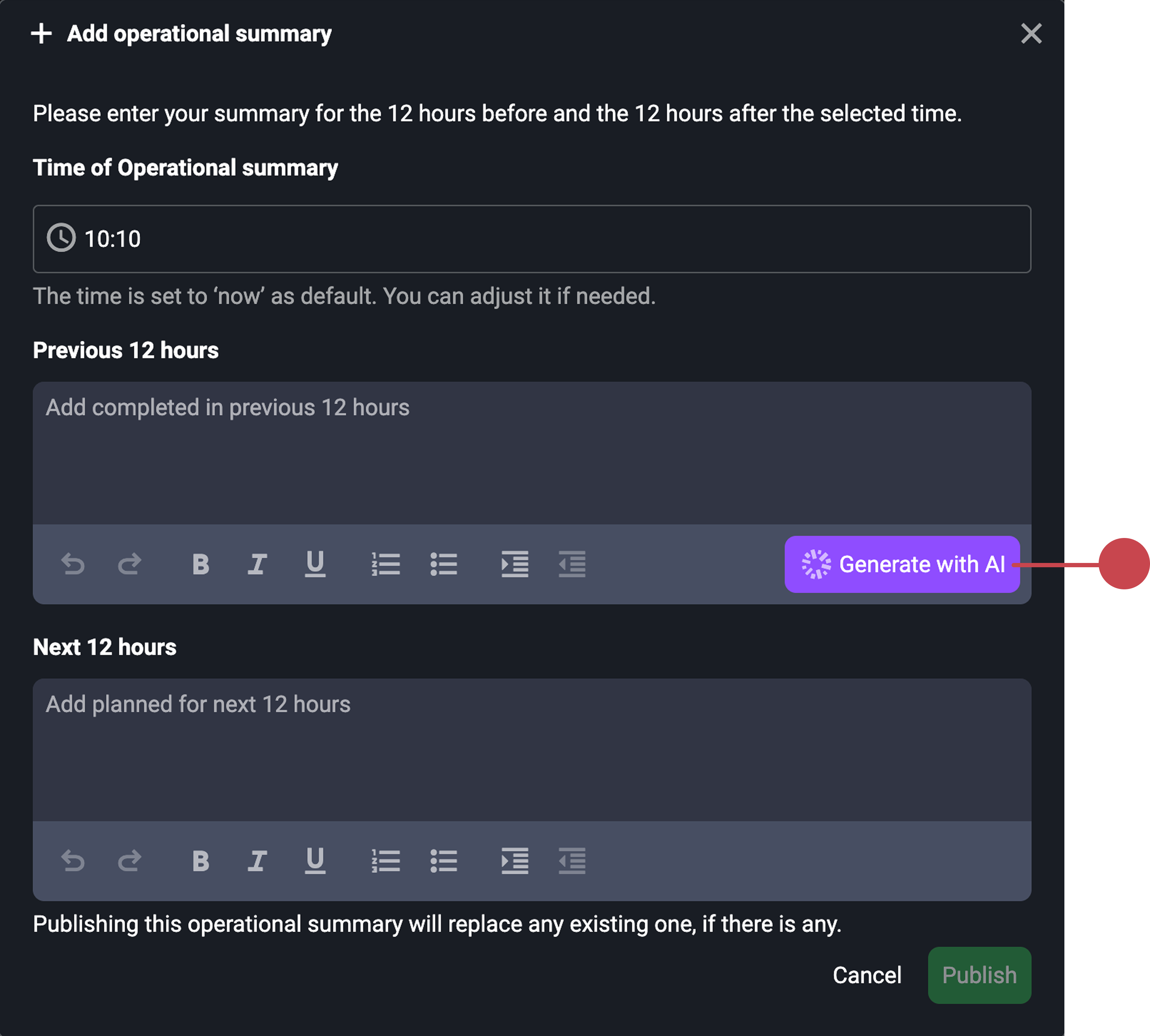Redo changes in the Previous 12 hours editor
Viewport: 1150px width, 1036px height.
tap(129, 564)
